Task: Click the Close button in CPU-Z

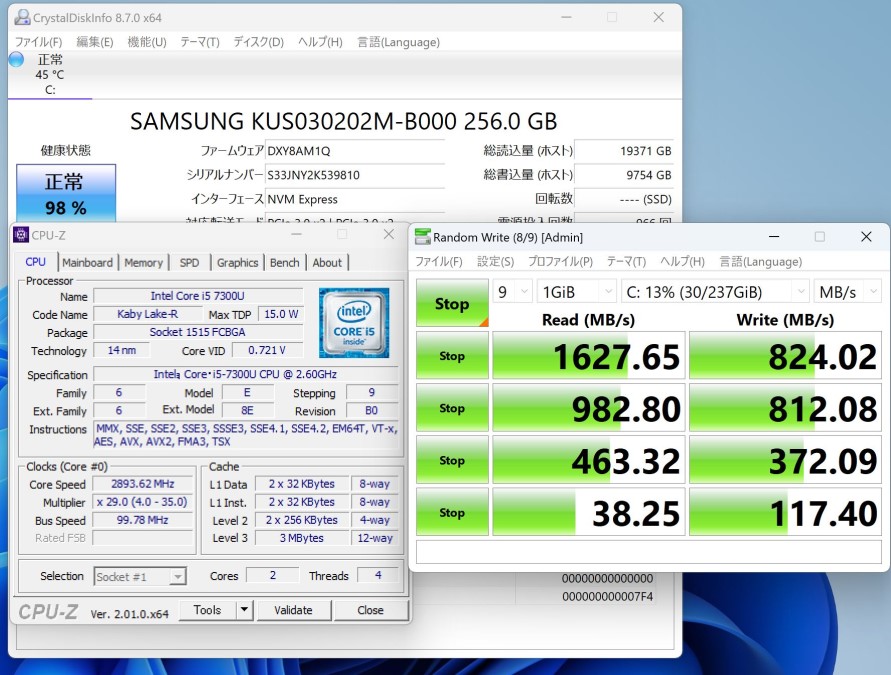Action: [370, 610]
